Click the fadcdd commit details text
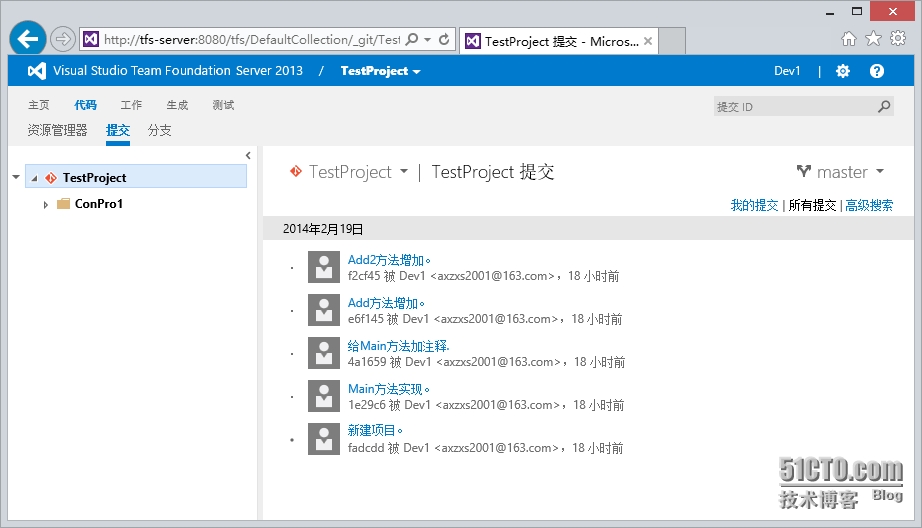Viewport: 922px width, 528px height. (x=485, y=448)
